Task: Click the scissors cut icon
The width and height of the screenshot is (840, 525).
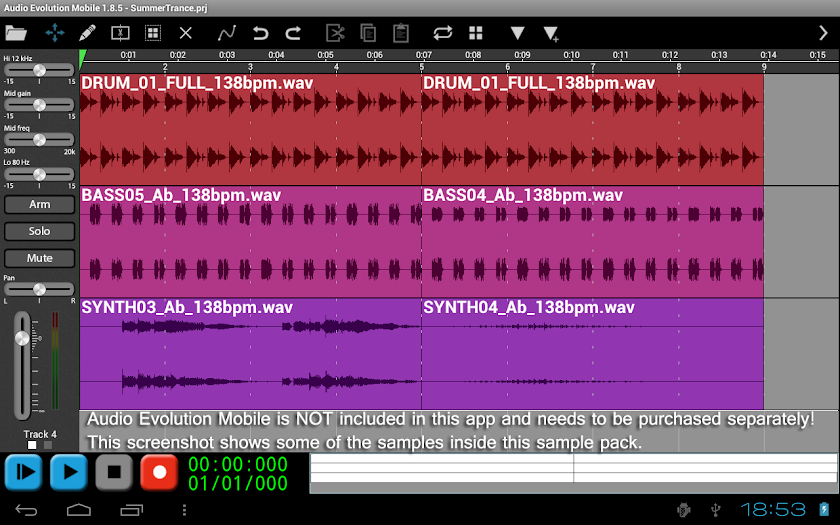Action: (335, 33)
